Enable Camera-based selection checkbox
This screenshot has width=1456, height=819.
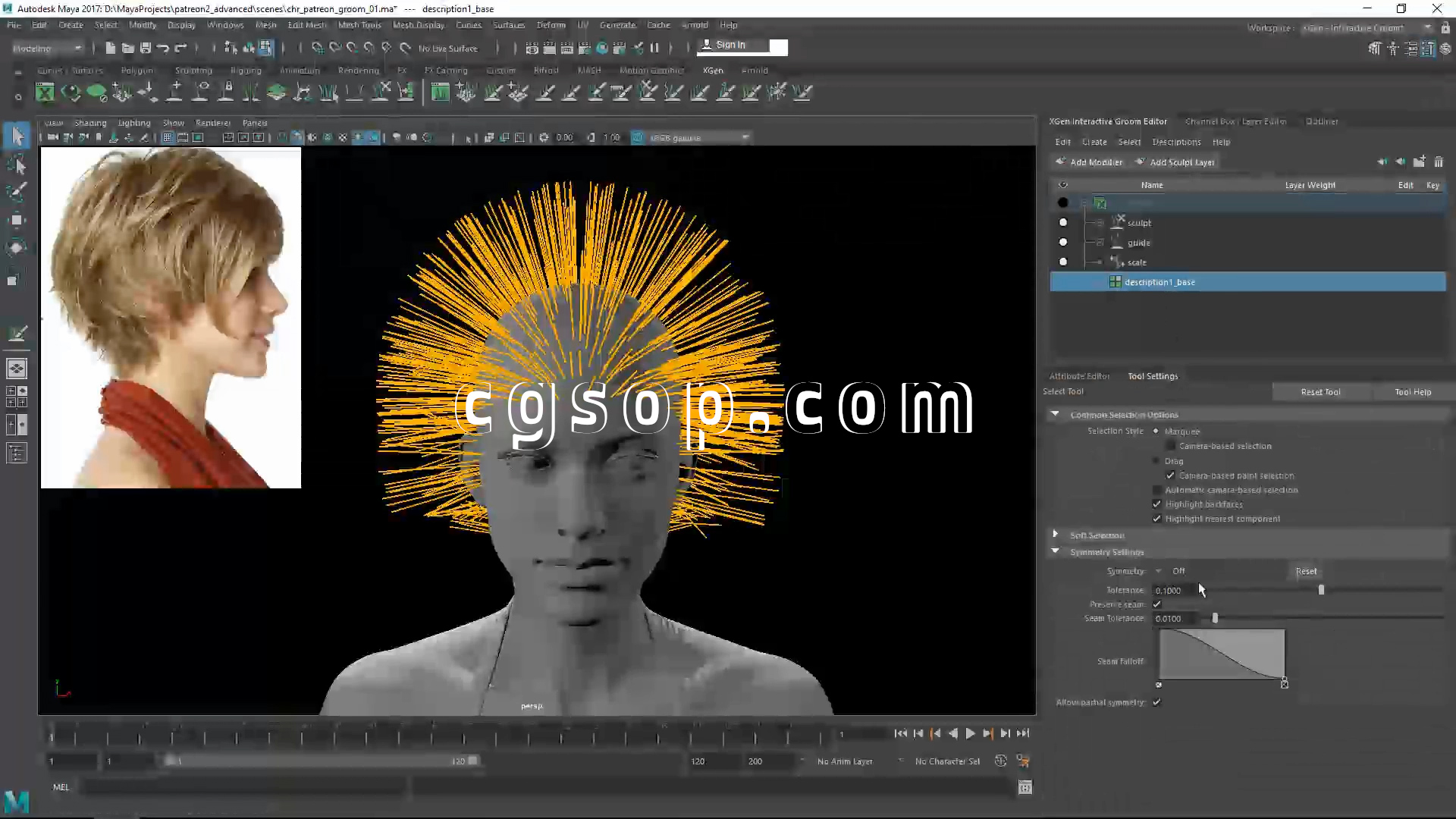point(1170,446)
